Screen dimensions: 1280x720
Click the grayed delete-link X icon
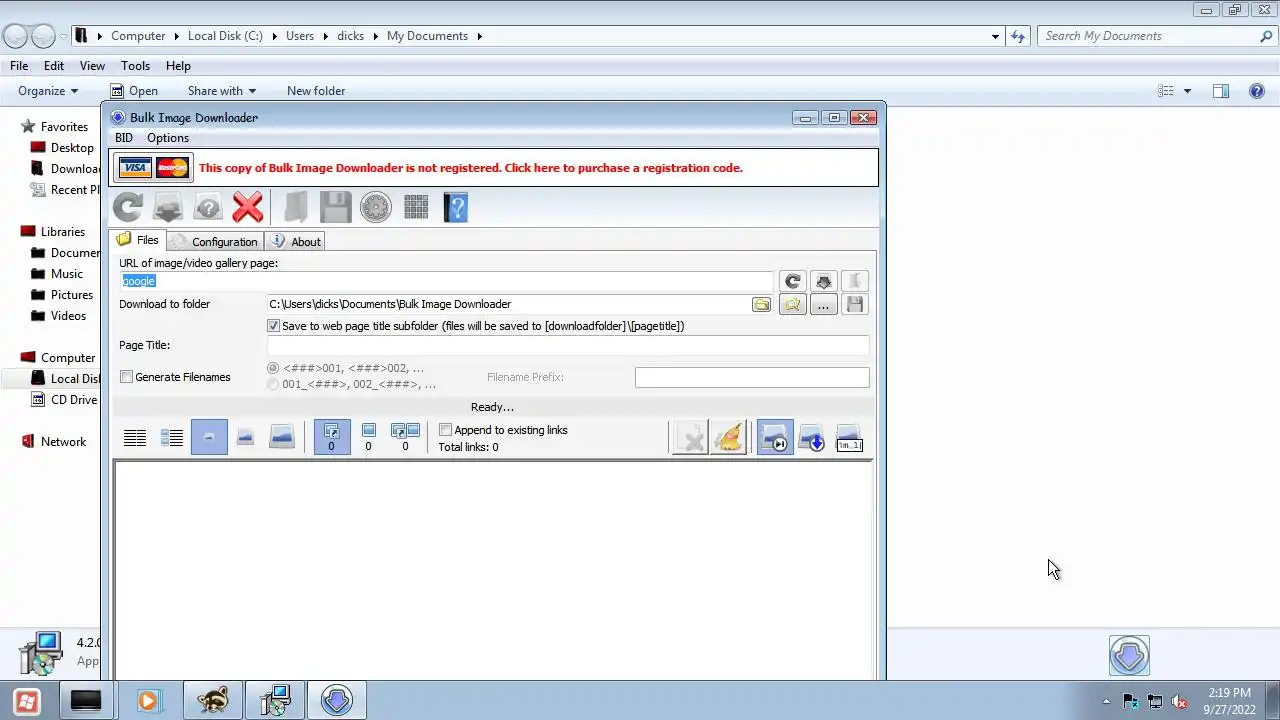690,438
